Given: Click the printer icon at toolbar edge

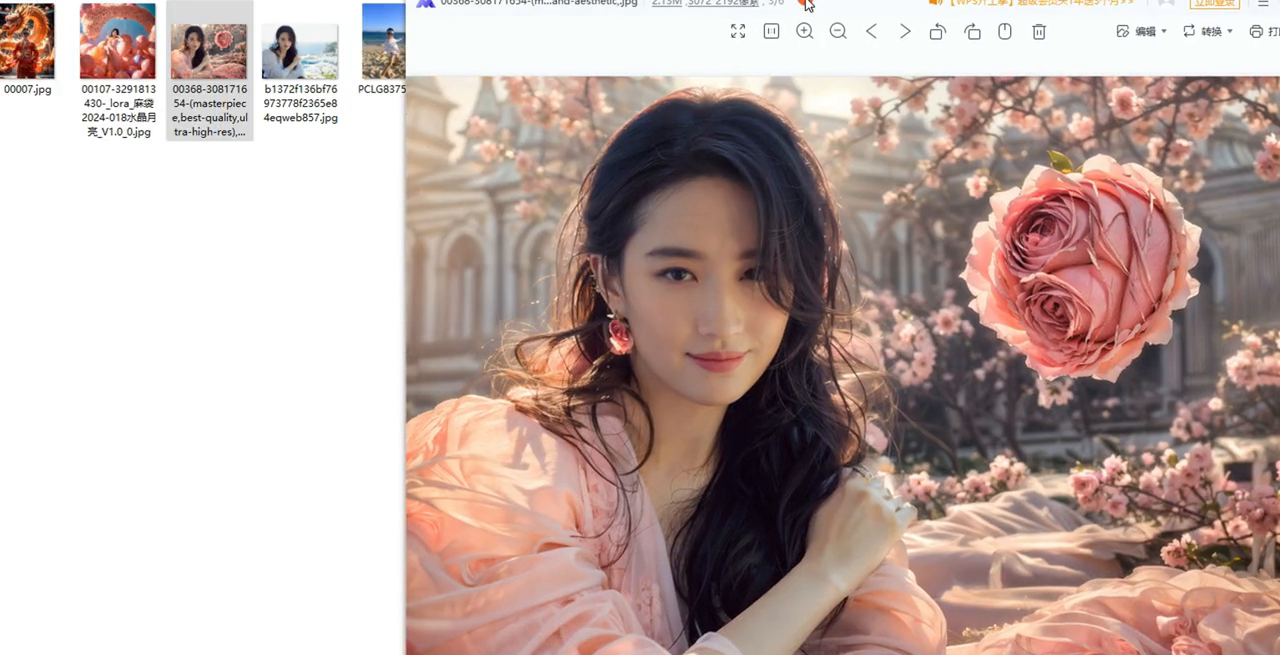Looking at the screenshot, I should [1257, 32].
